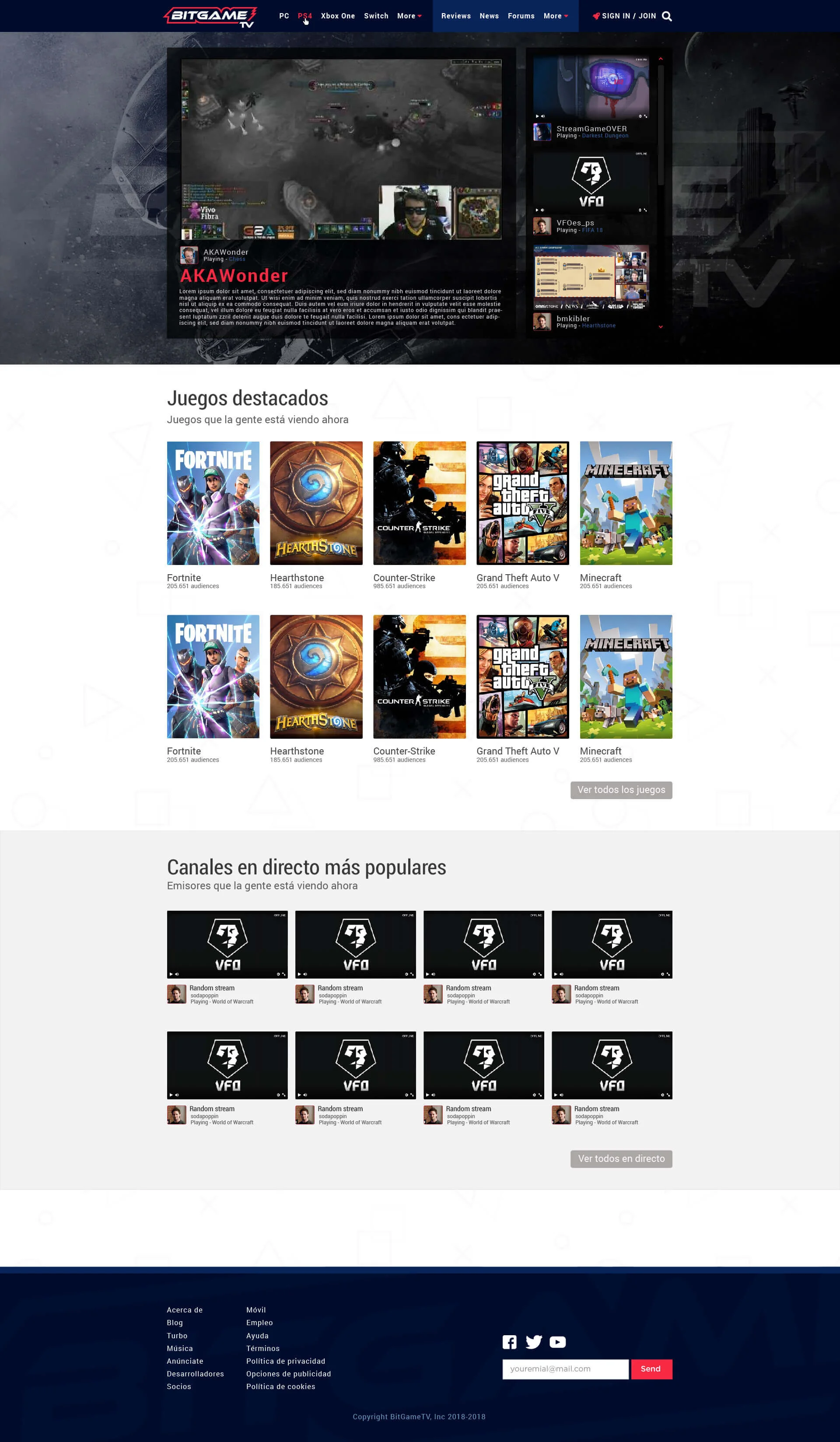Open the Anúnciate footer link
The height and width of the screenshot is (1442, 840).
coord(185,1361)
